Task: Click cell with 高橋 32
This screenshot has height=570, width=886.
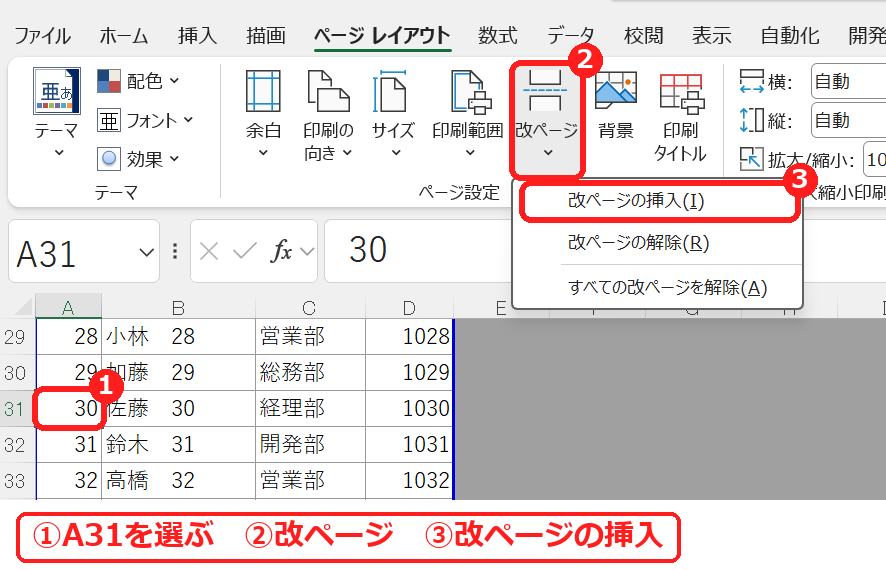Action: tap(178, 481)
